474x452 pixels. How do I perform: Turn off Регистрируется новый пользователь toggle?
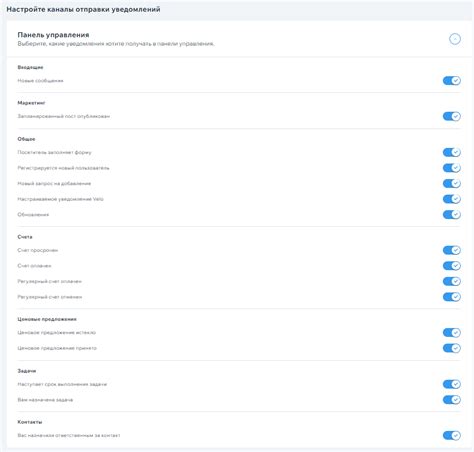click(x=452, y=168)
